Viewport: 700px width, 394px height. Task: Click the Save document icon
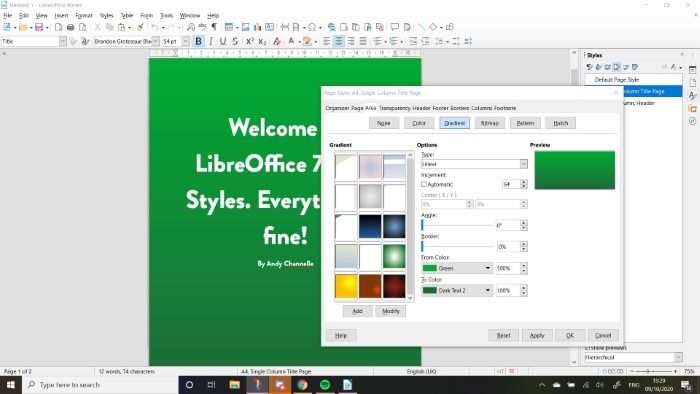tap(39, 27)
